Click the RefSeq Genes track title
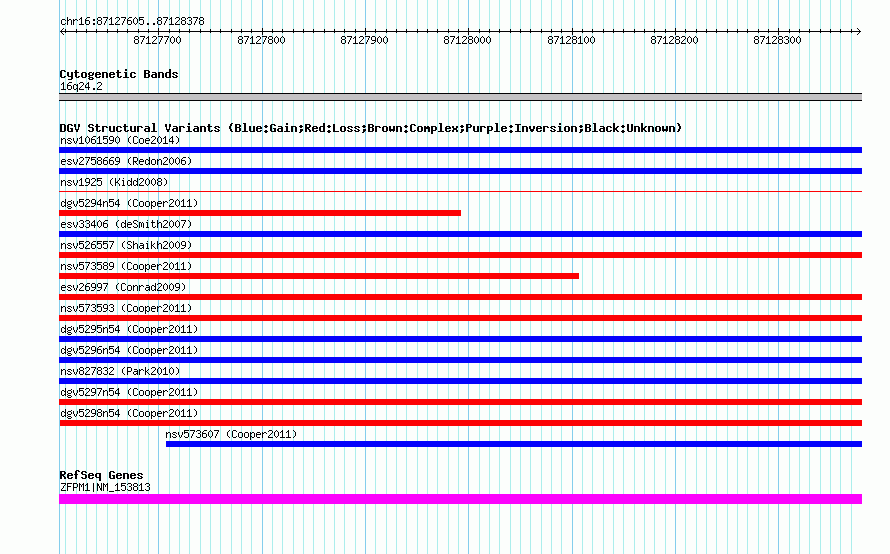Image resolution: width=890 pixels, height=554 pixels. coord(101,475)
